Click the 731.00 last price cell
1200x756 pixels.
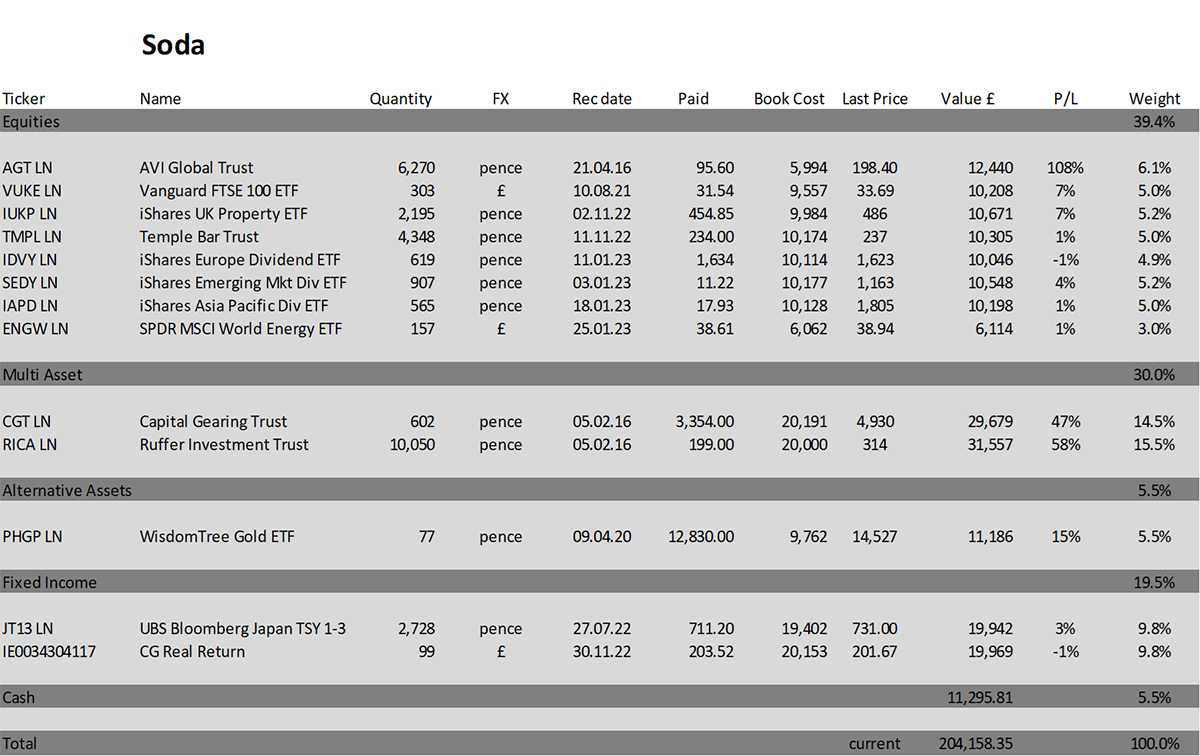pyautogui.click(x=875, y=628)
